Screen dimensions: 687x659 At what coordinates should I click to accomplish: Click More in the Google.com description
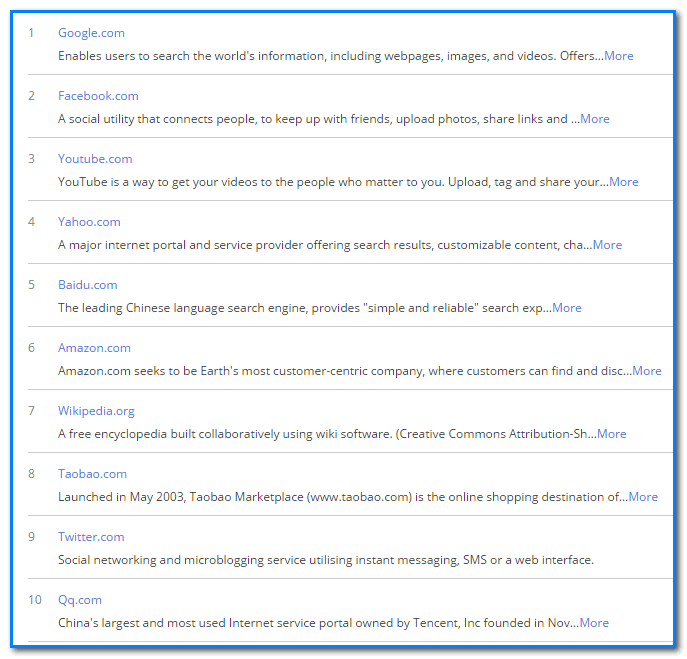click(x=619, y=56)
